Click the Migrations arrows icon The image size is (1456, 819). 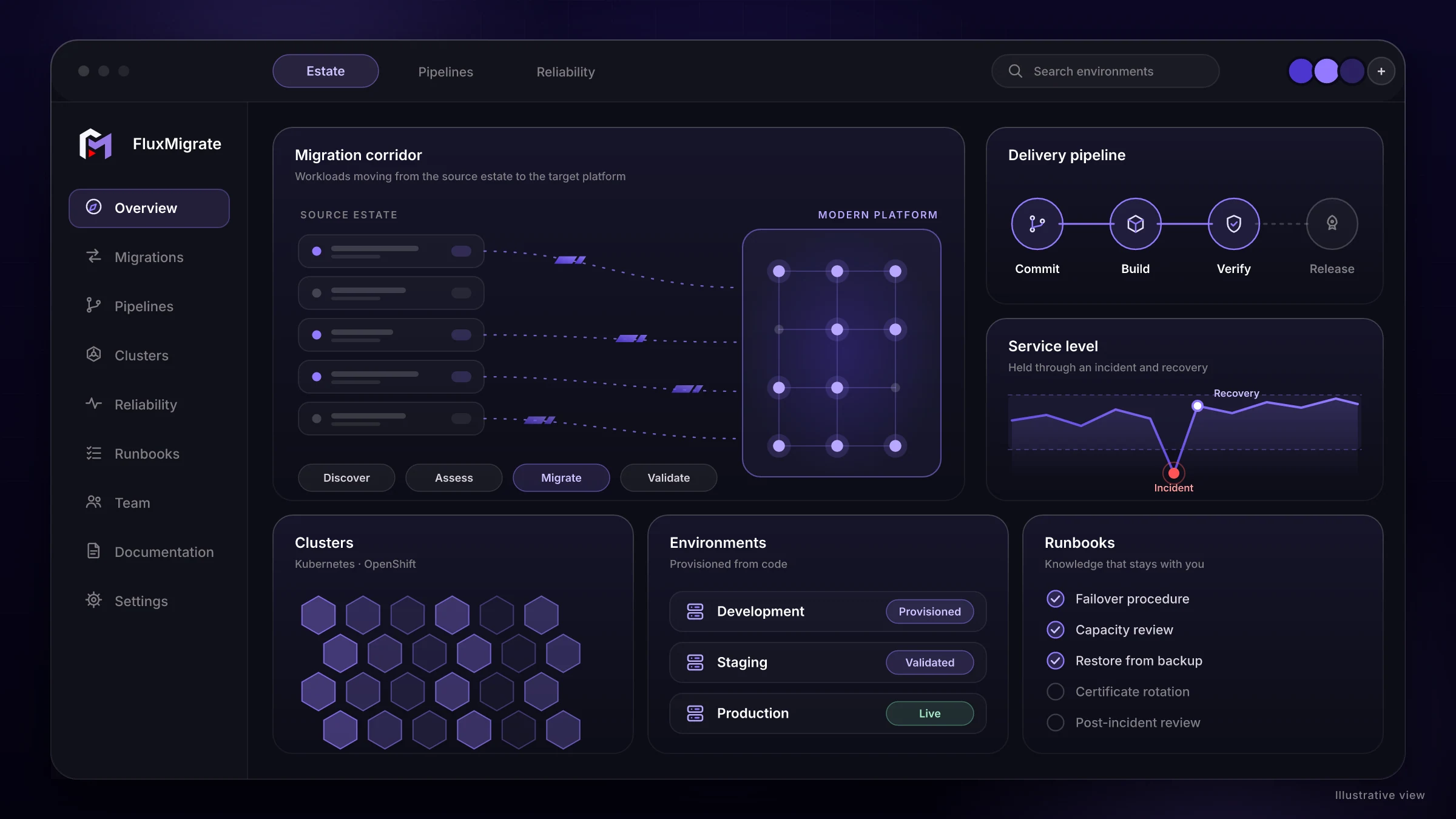click(x=93, y=257)
